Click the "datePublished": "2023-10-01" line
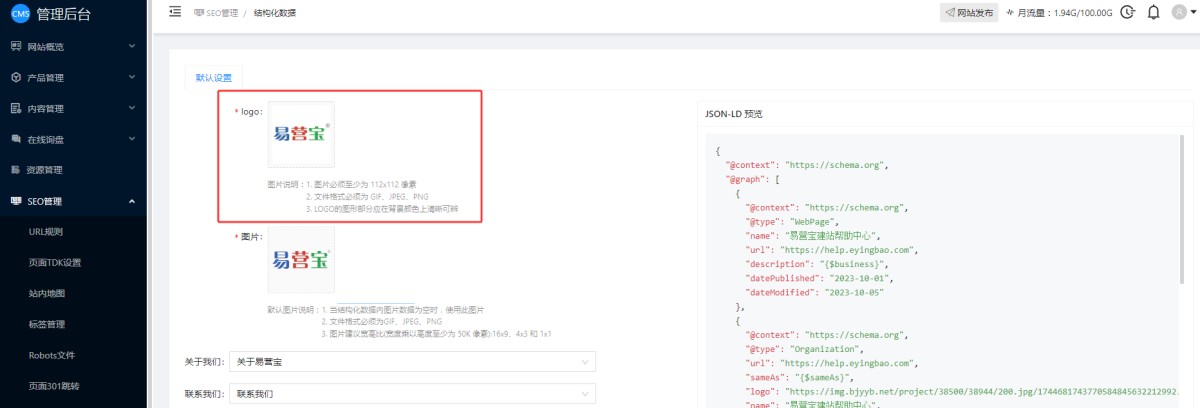The width and height of the screenshot is (1200, 408). pos(819,278)
